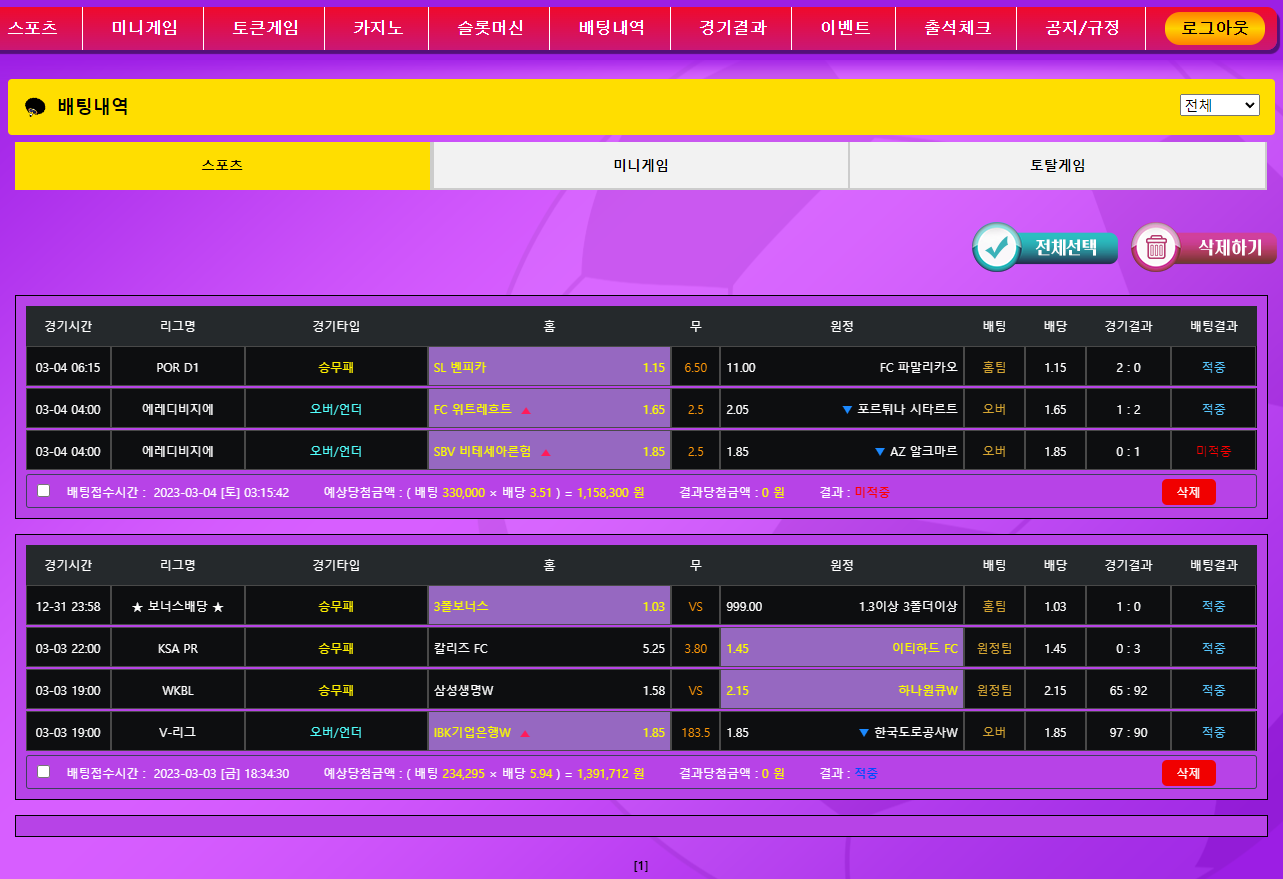This screenshot has height=879, width=1283.
Task: Check the box for the 18:34:30 bet slip
Action: click(x=43, y=772)
